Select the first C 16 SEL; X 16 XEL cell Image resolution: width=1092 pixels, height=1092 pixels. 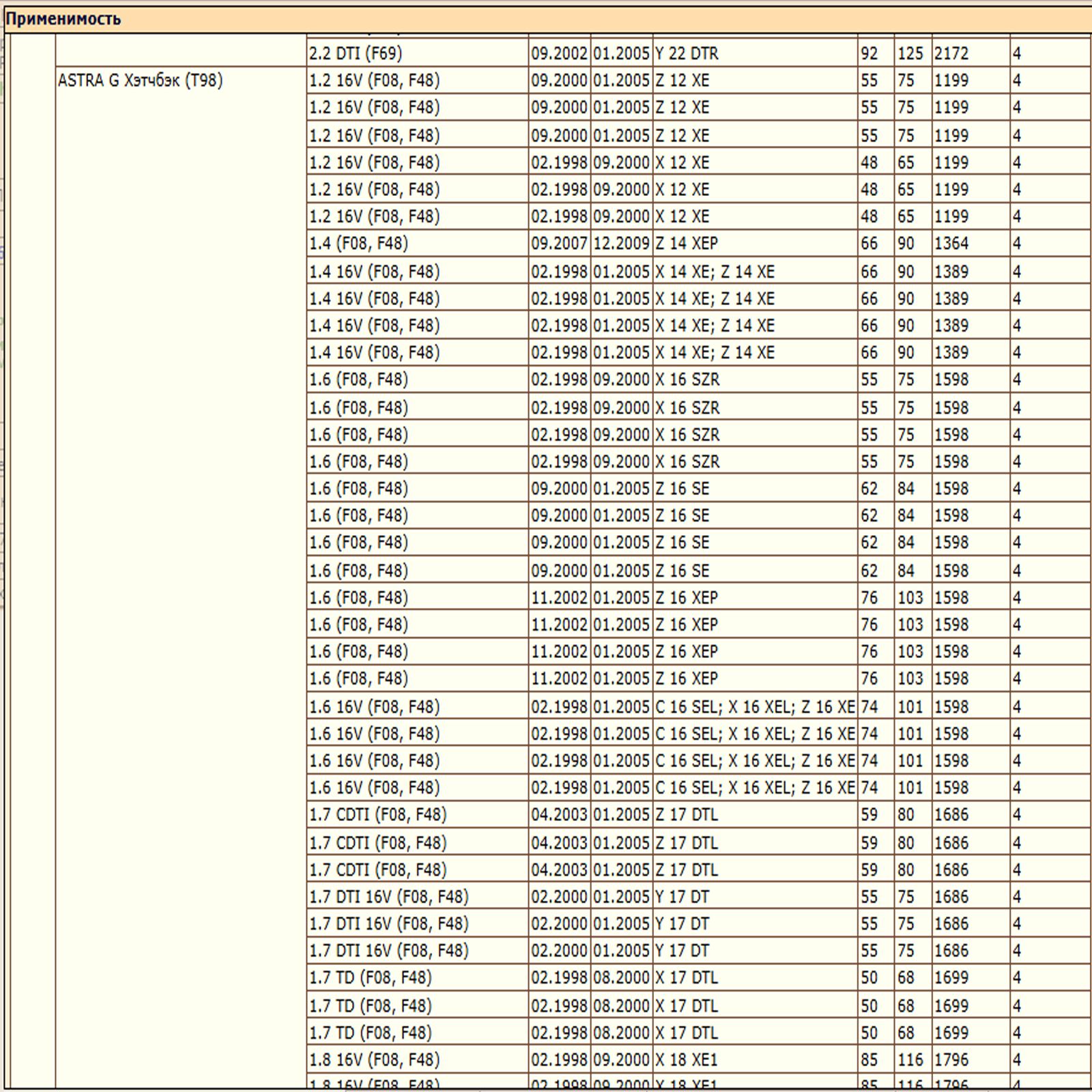[x=755, y=707]
